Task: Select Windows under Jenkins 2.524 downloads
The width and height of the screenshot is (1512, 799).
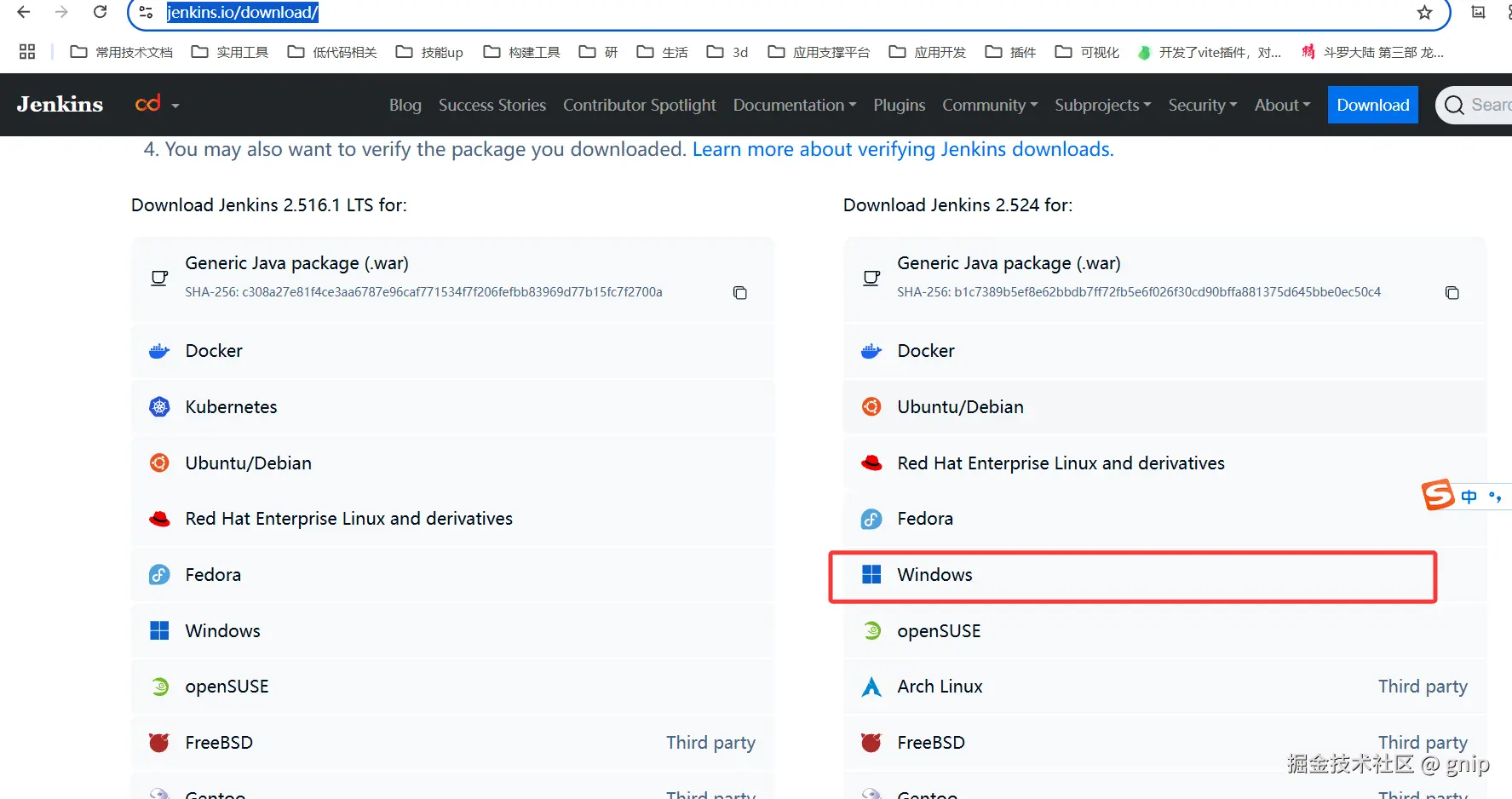Action: coord(934,575)
